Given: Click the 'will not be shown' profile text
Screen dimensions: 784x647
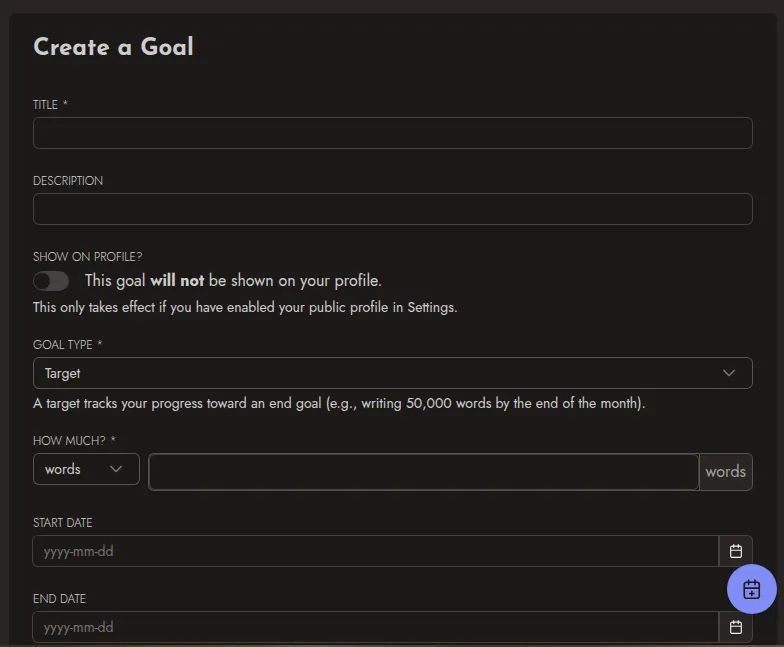Looking at the screenshot, I should (233, 280).
